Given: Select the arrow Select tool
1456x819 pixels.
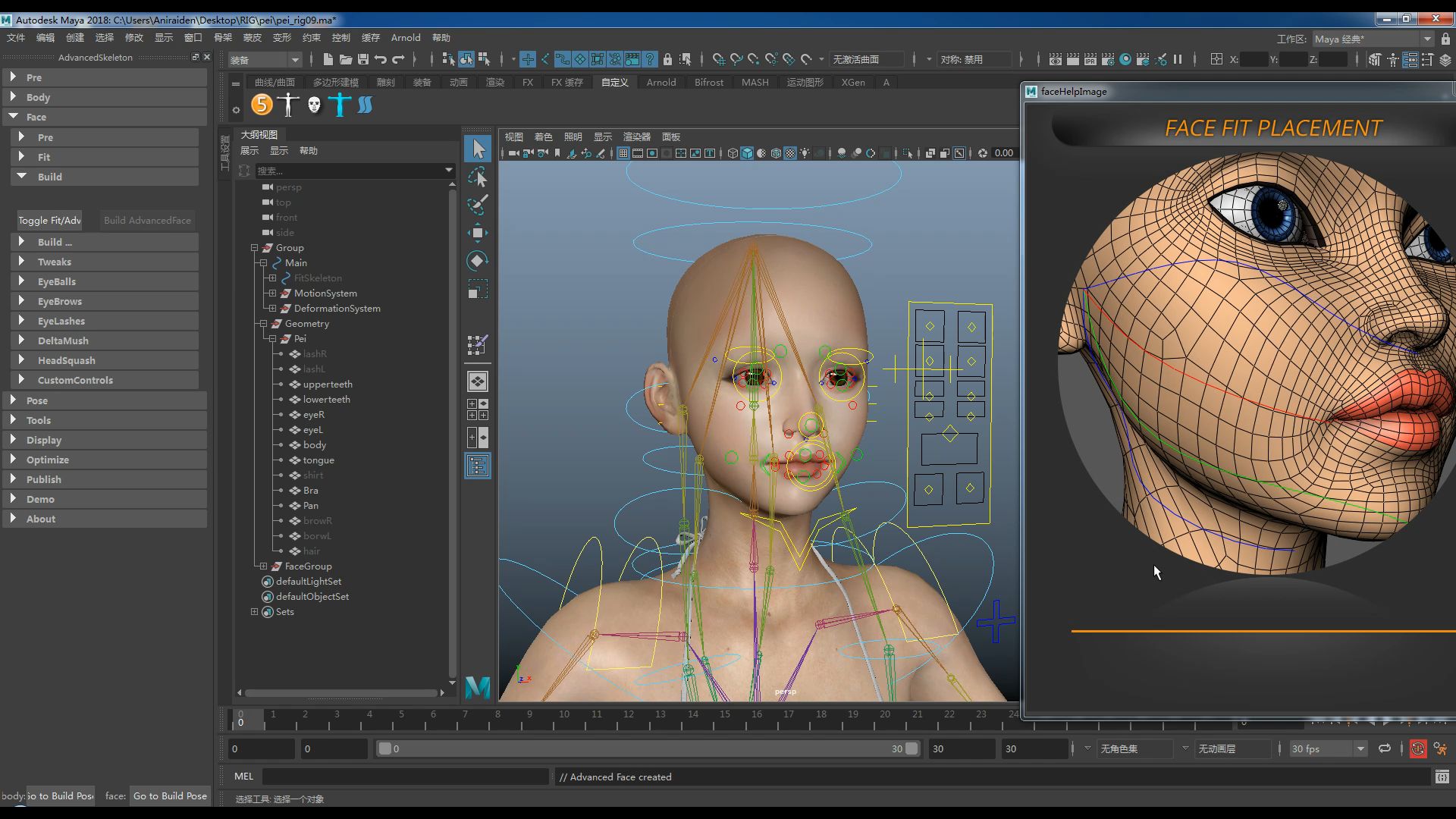Looking at the screenshot, I should point(478,149).
